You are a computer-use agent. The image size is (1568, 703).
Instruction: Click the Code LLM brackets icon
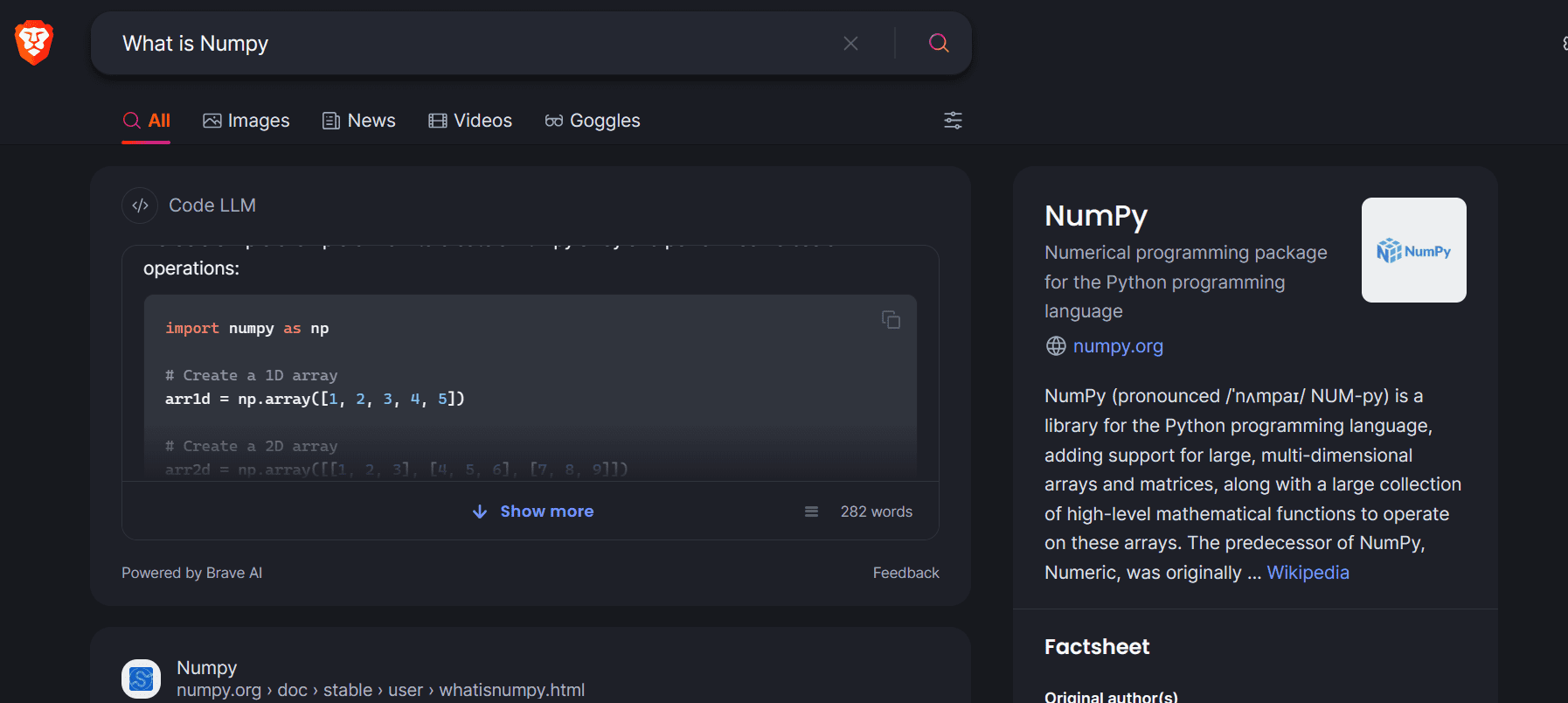coord(140,205)
